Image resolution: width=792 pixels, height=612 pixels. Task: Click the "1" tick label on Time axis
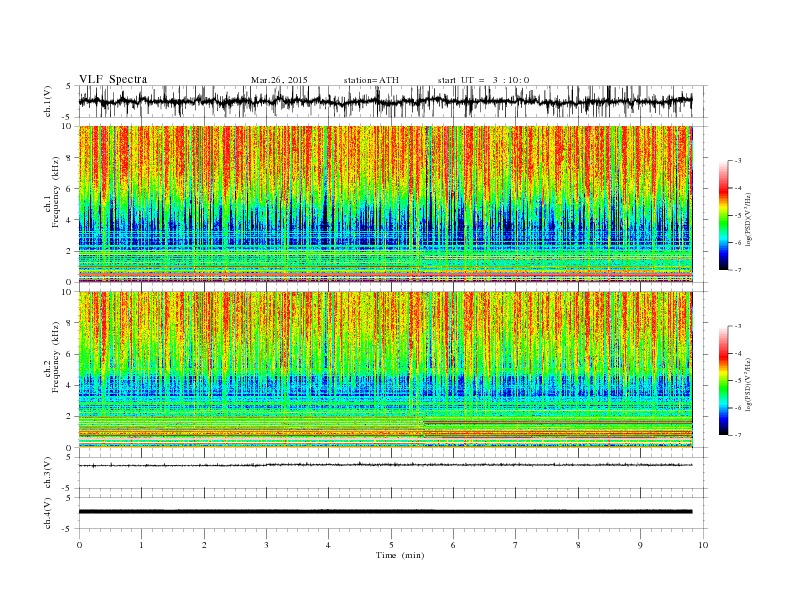tap(141, 545)
